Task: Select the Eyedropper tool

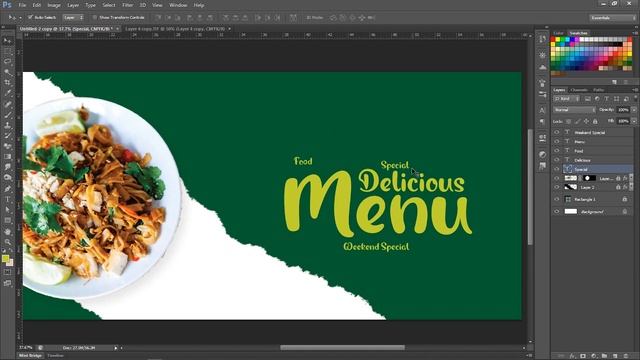Action: (7, 93)
